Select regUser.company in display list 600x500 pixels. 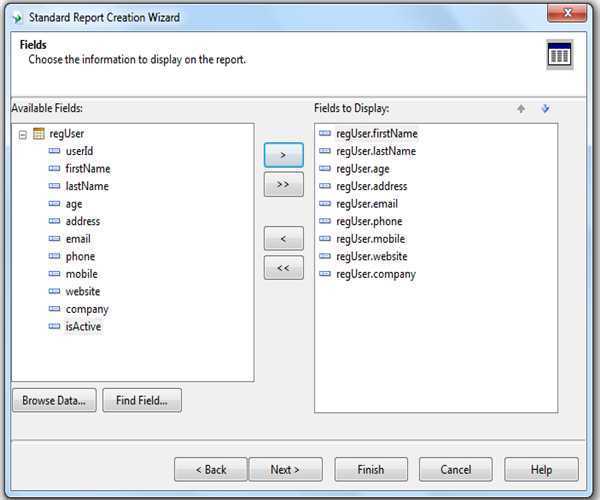375,274
